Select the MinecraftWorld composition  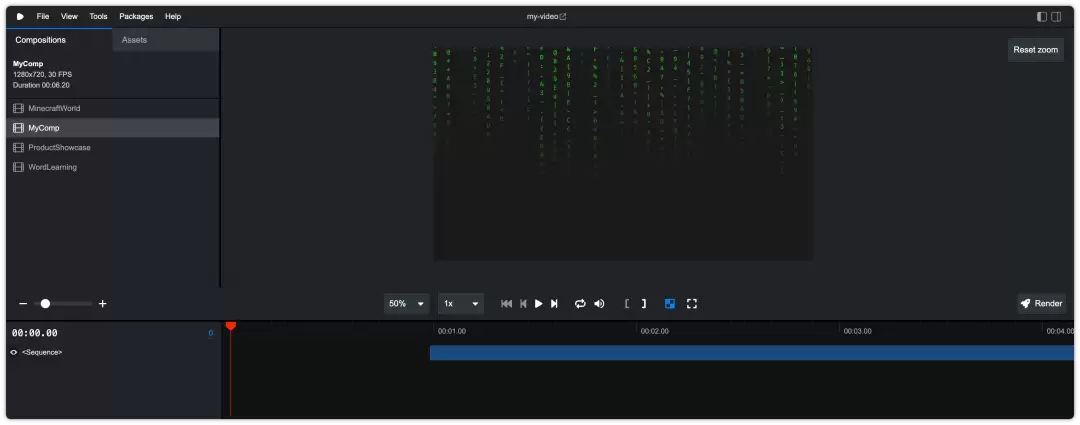[x=113, y=108]
